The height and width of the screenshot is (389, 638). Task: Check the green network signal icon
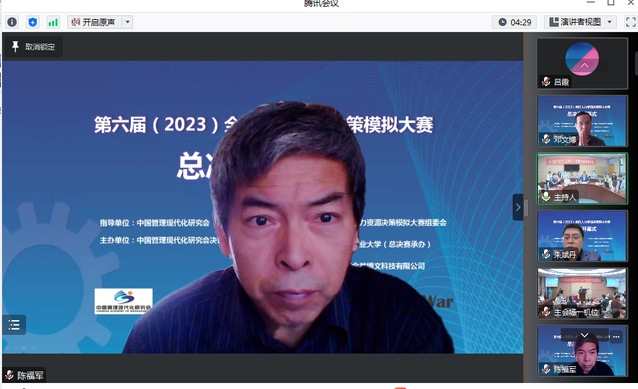[53, 22]
